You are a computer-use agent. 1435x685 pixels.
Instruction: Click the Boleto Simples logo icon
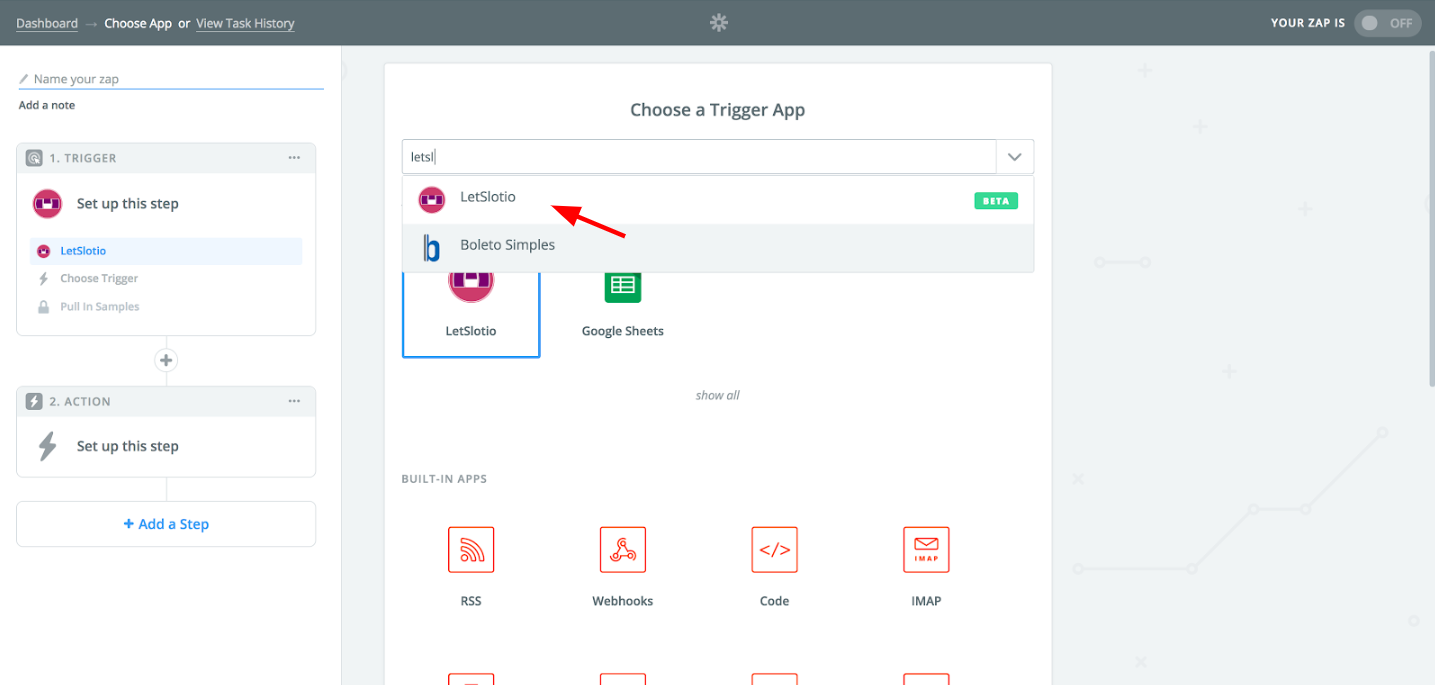(432, 247)
